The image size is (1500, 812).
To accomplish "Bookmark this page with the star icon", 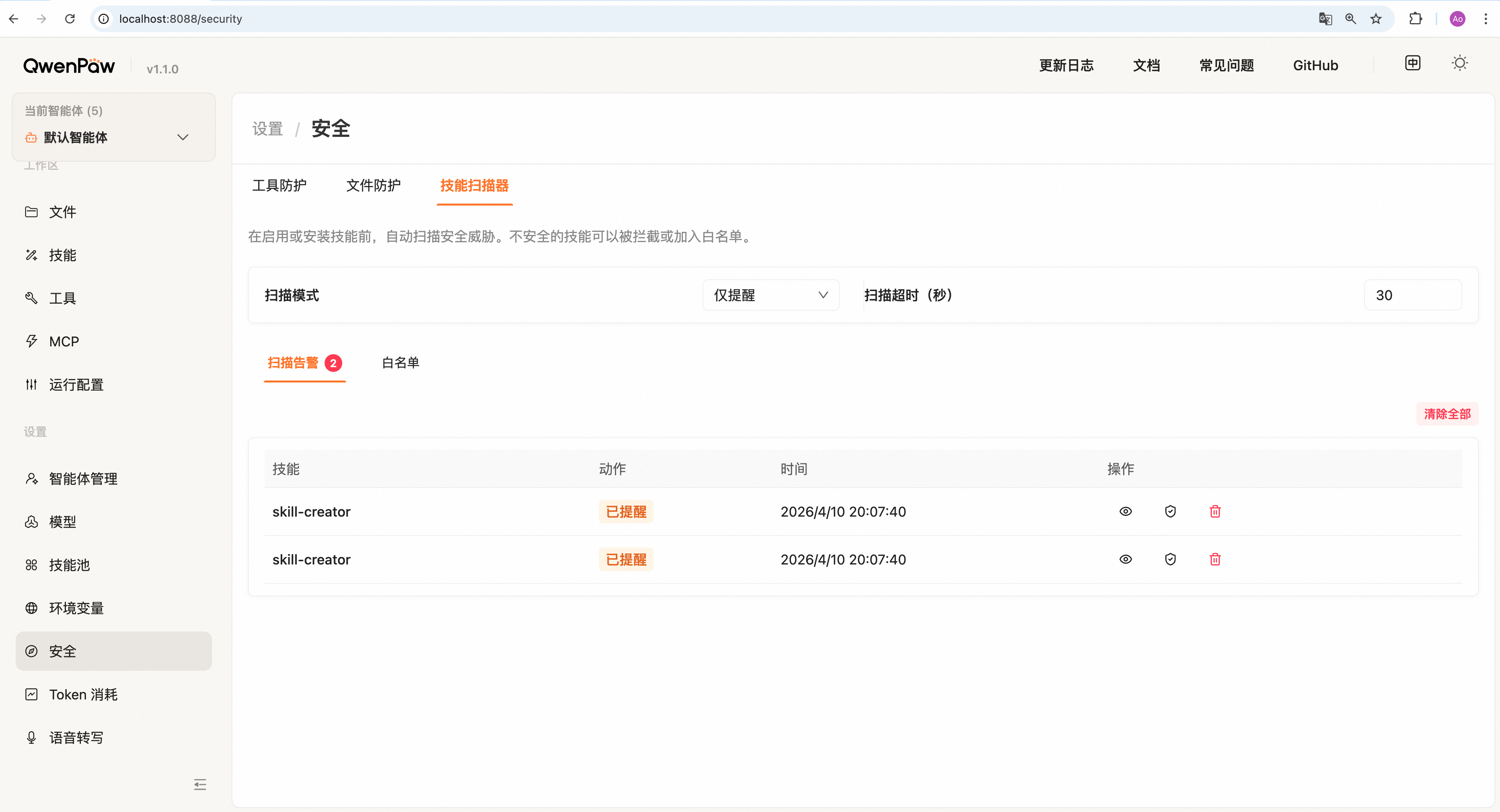I will point(1376,18).
